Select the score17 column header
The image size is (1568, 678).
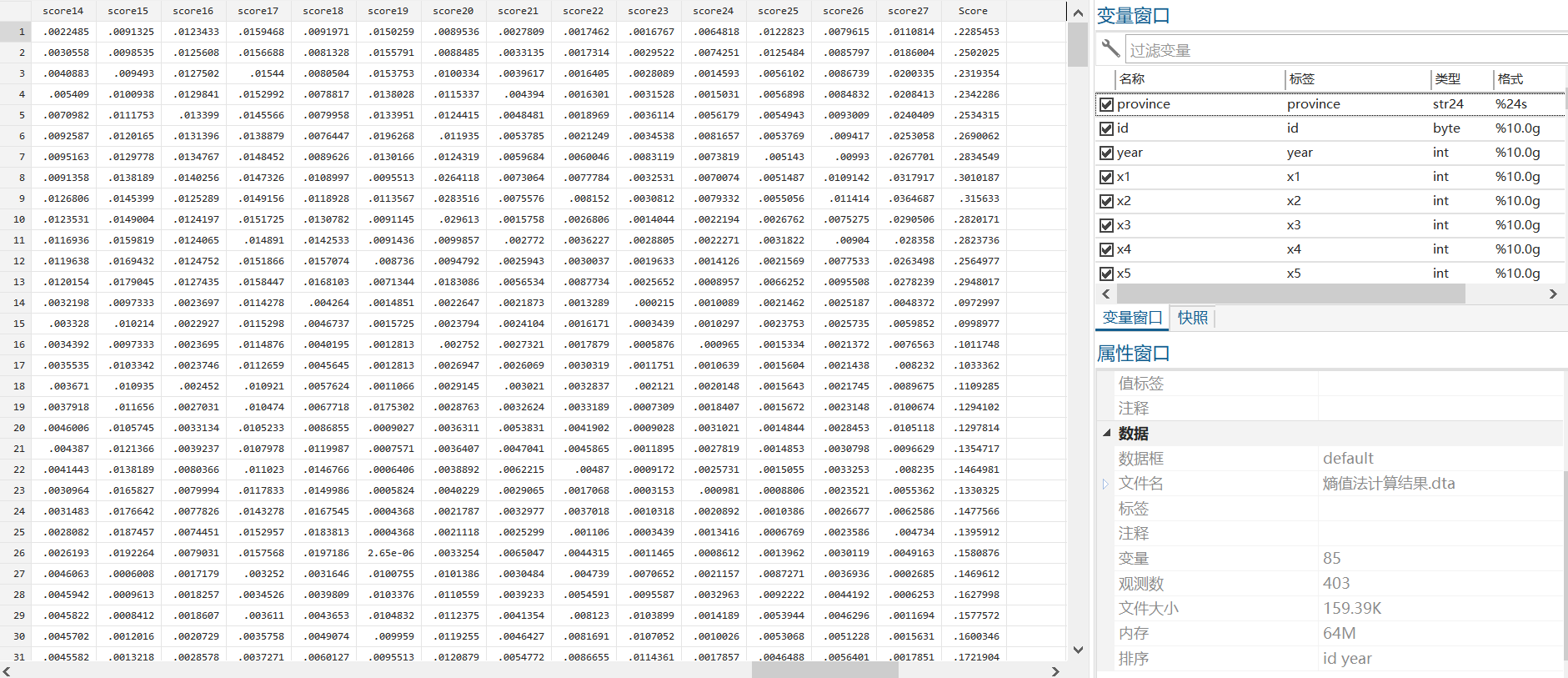point(258,11)
